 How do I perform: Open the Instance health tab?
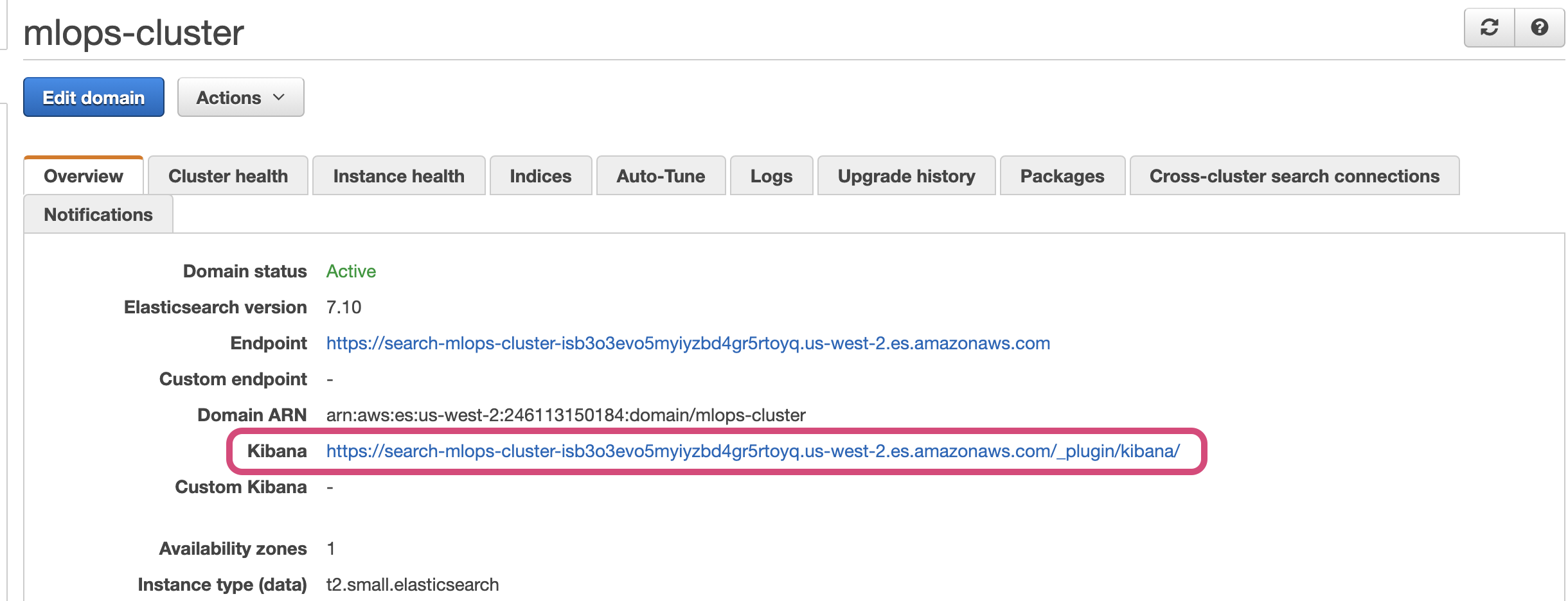(398, 176)
